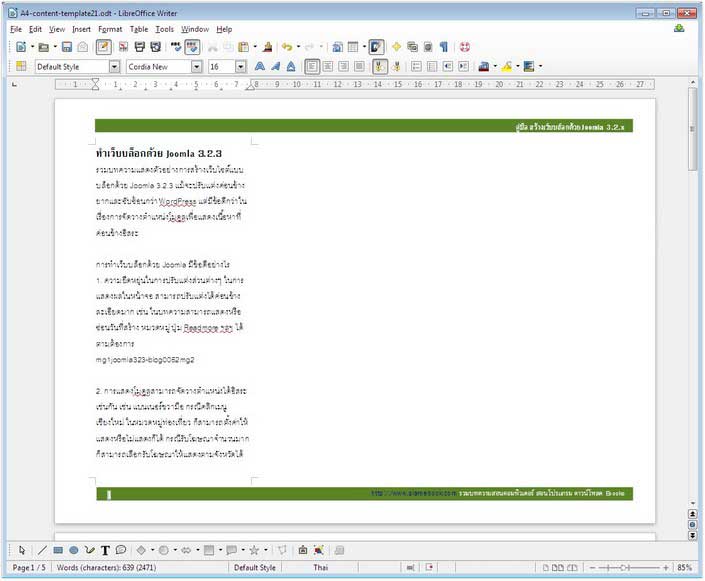Image resolution: width=705 pixels, height=581 pixels.
Task: Open the Navigator star icon
Action: pyautogui.click(x=397, y=47)
